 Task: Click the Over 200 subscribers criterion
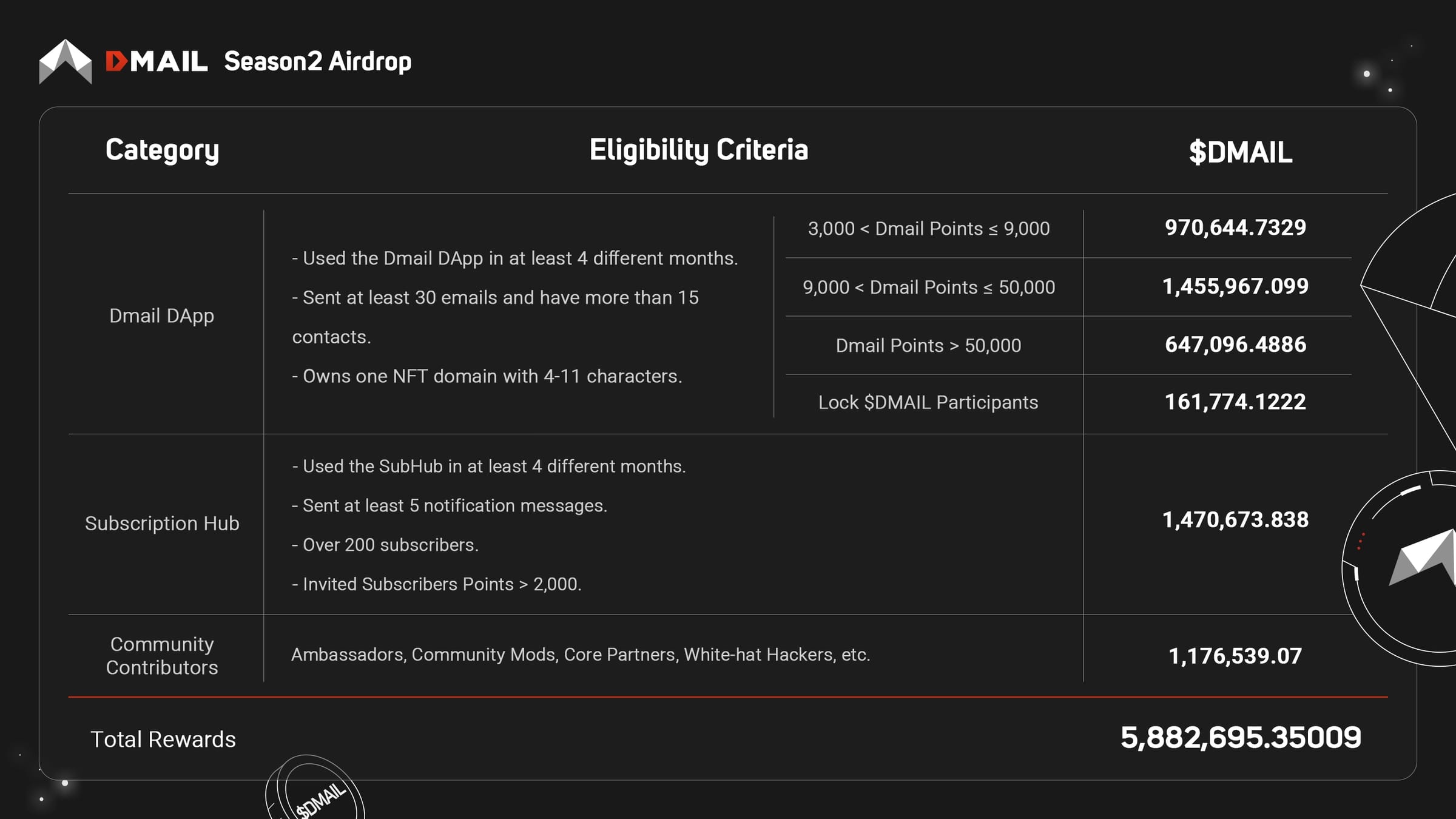[x=385, y=545]
